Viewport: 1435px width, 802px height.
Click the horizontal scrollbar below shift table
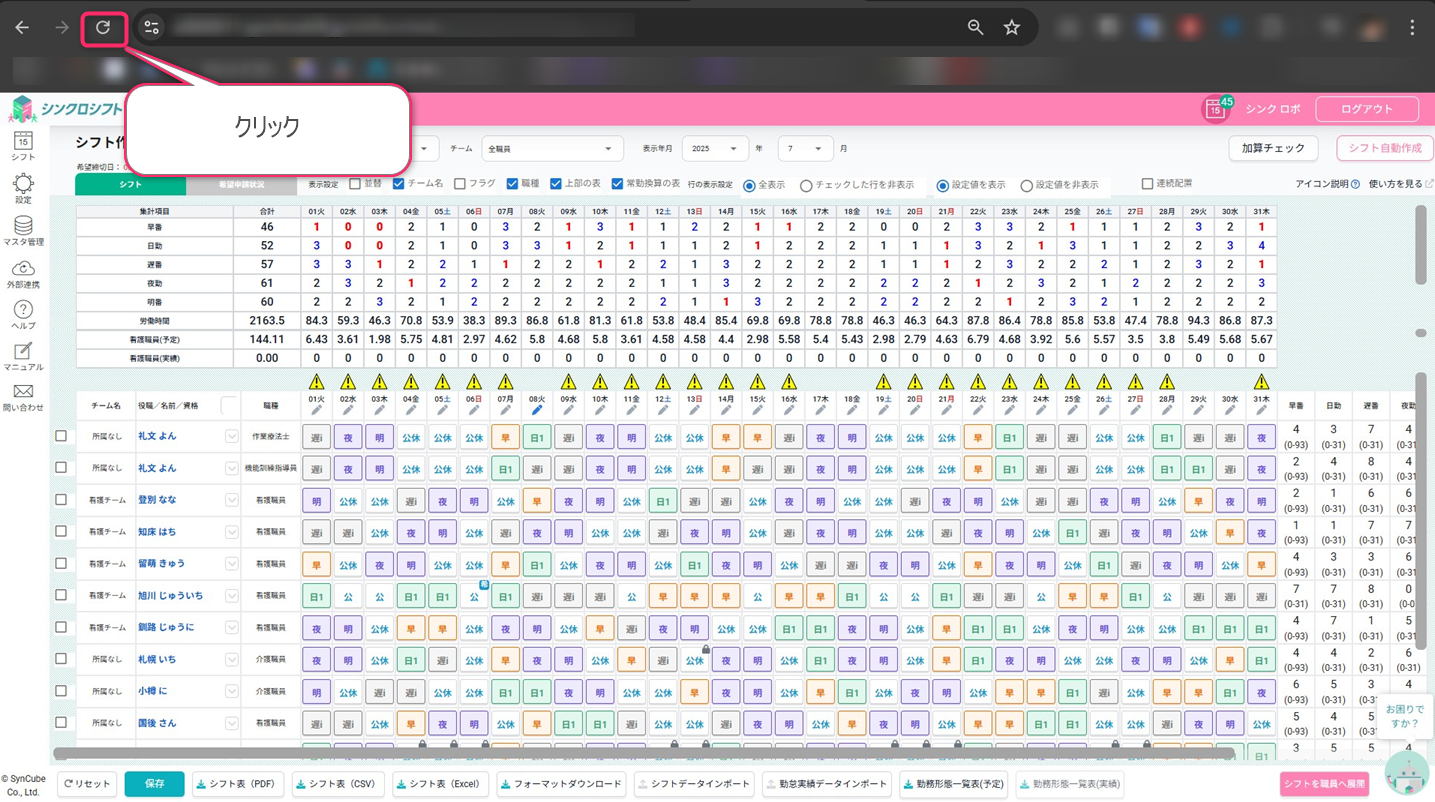tap(640, 753)
